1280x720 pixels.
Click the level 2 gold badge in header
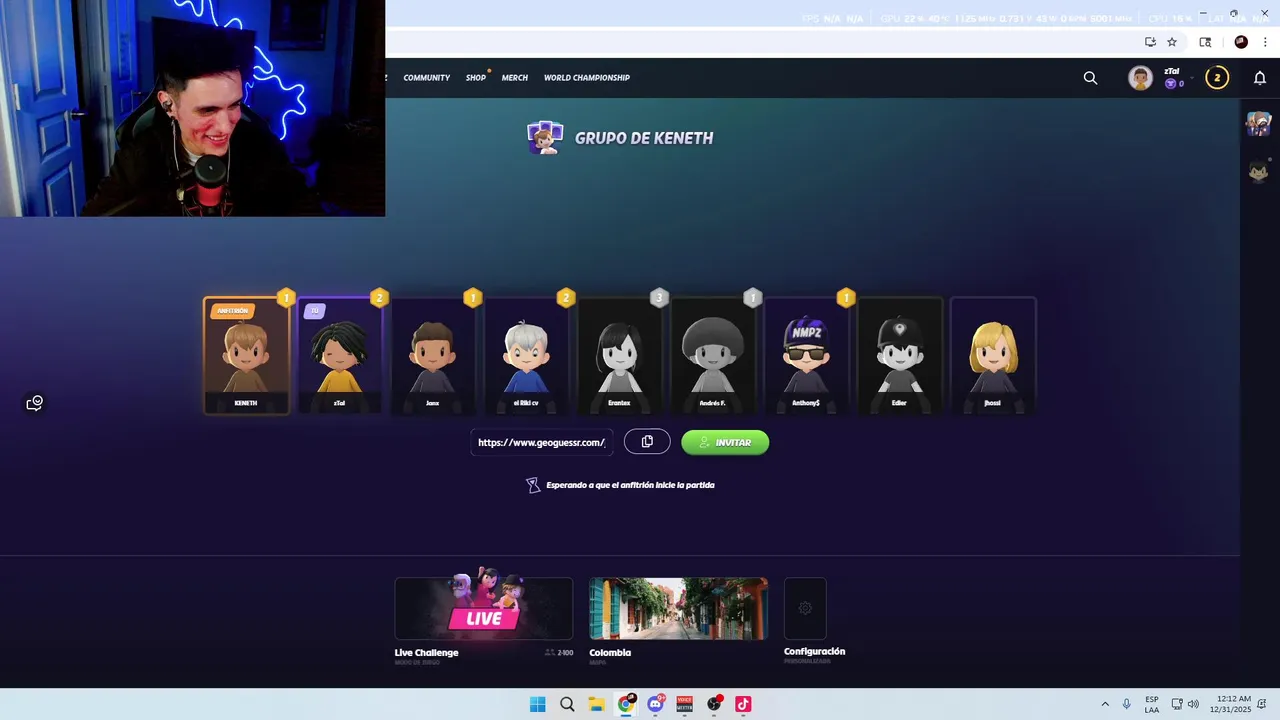click(x=1217, y=78)
